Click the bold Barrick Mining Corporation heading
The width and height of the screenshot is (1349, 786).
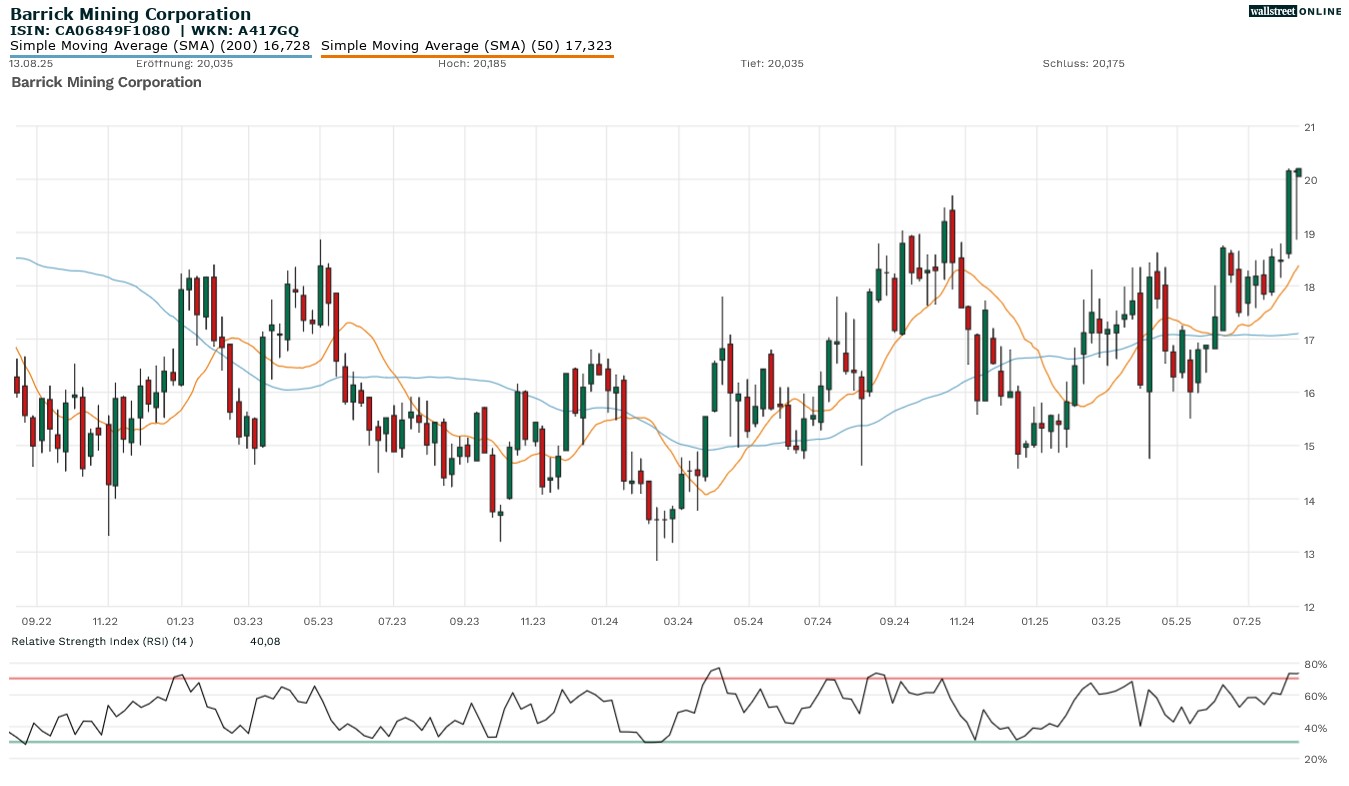click(131, 14)
